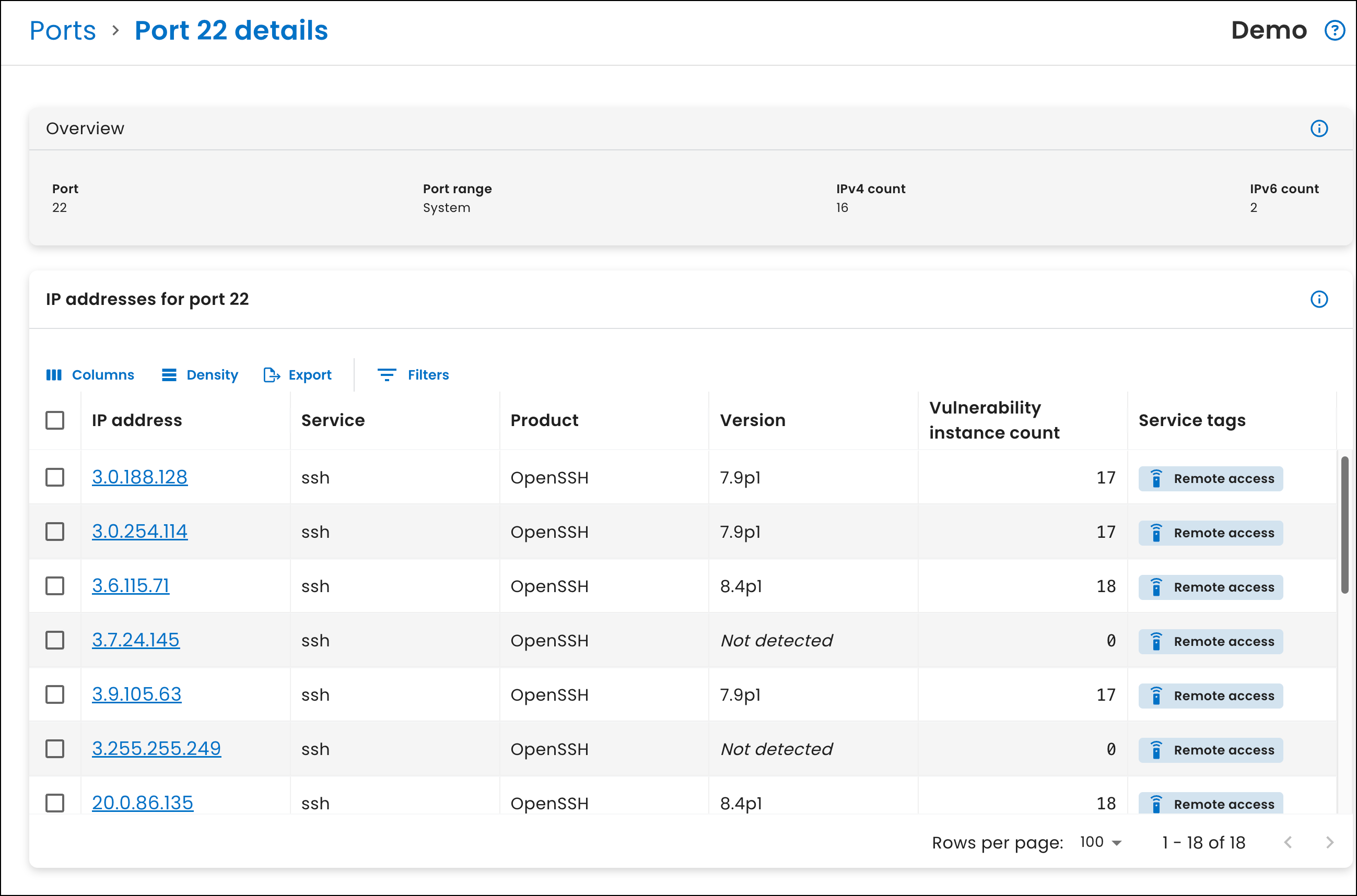Click the 1 - 18 of 18 pagination text
The image size is (1357, 896).
point(1203,842)
